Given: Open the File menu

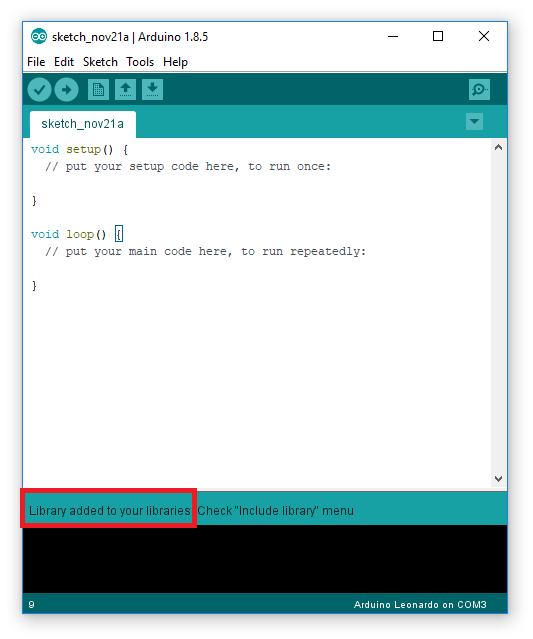Looking at the screenshot, I should pyautogui.click(x=36, y=62).
